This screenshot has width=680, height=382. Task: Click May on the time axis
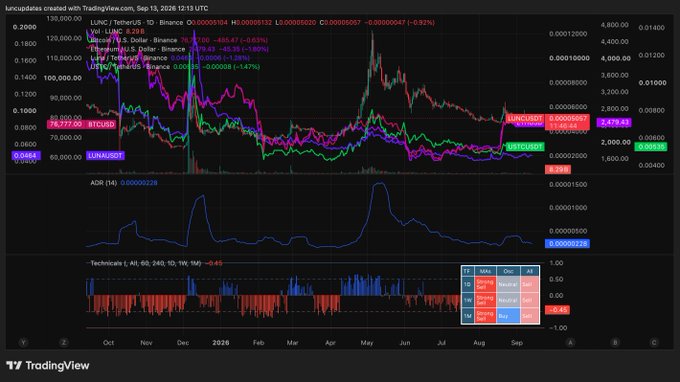(367, 343)
